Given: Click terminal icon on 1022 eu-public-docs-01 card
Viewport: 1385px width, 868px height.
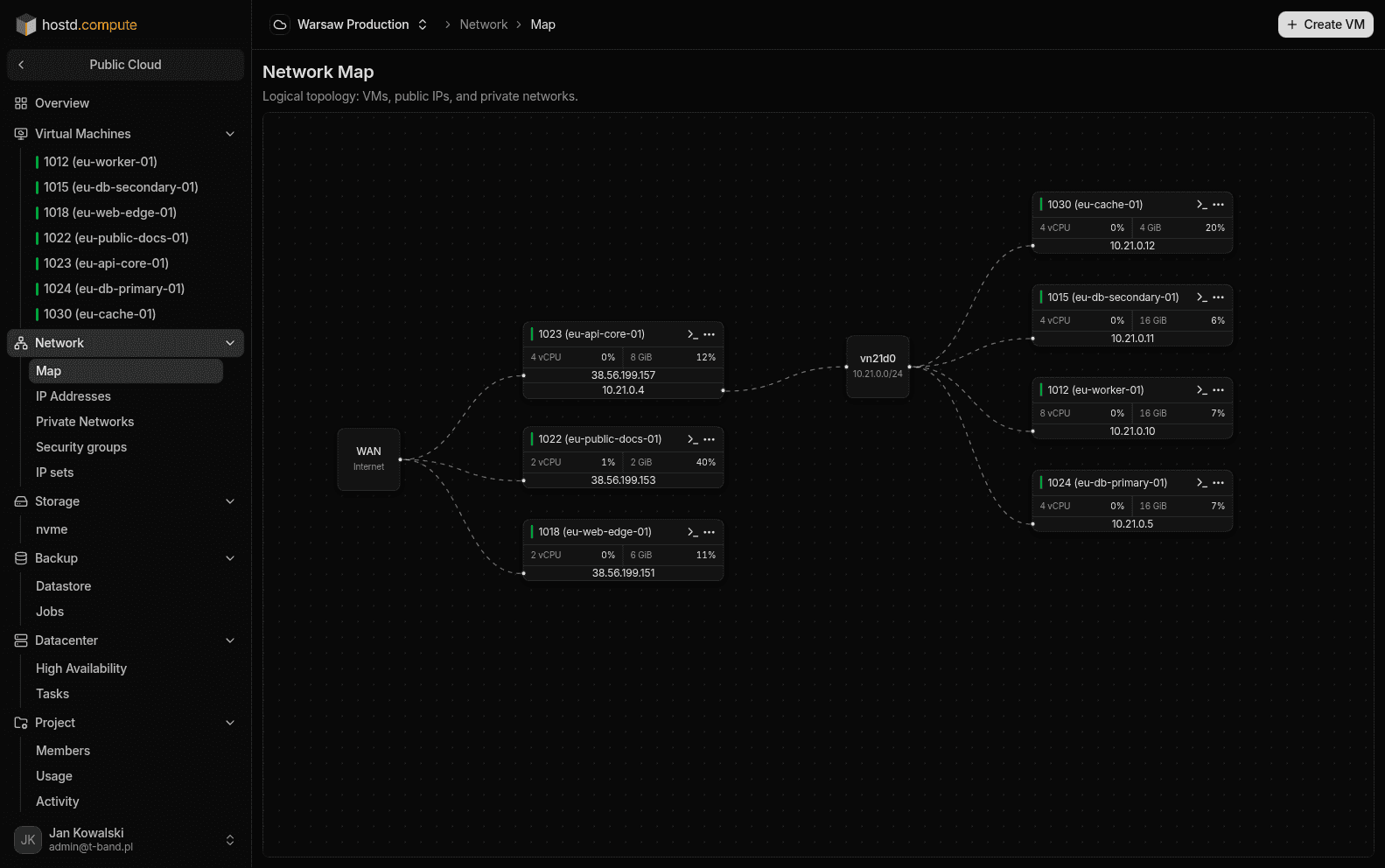Looking at the screenshot, I should coord(693,439).
